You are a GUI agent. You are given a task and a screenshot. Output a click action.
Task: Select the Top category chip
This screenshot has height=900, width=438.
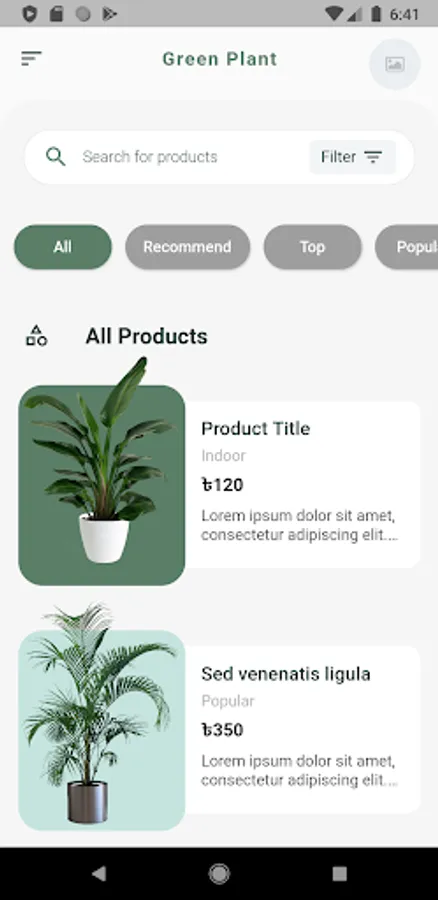coord(312,247)
